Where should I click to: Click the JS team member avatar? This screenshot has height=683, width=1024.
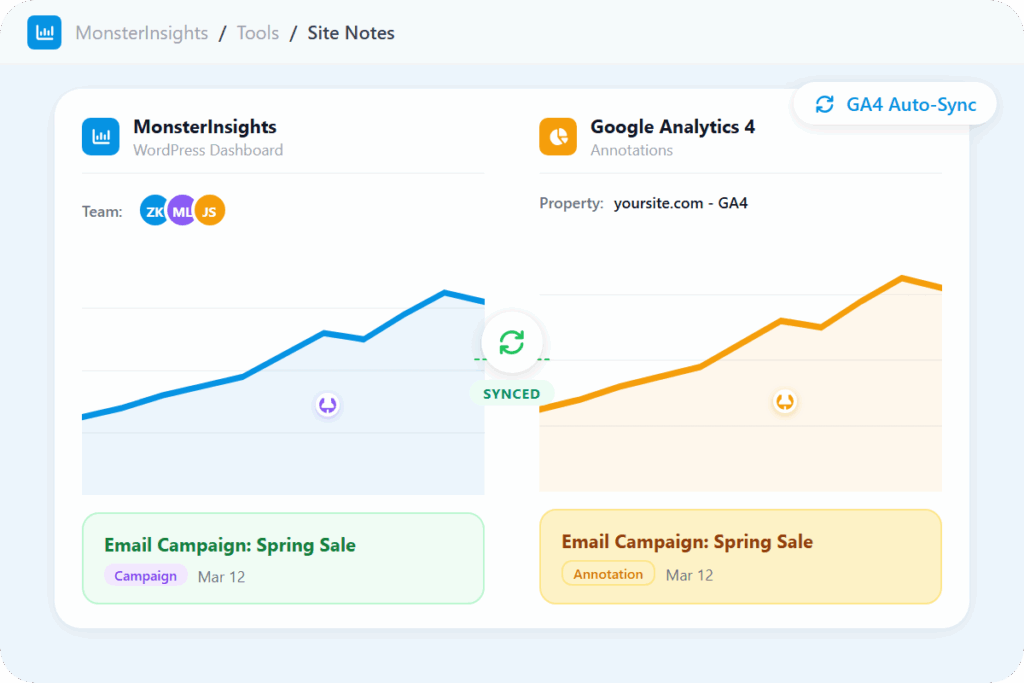pos(210,210)
